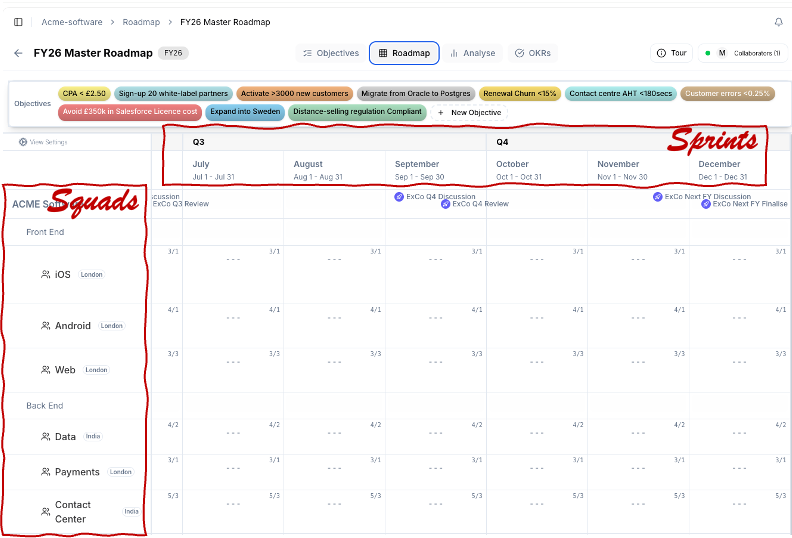The width and height of the screenshot is (792, 538).
Task: Add a New Objective
Action: [x=468, y=112]
